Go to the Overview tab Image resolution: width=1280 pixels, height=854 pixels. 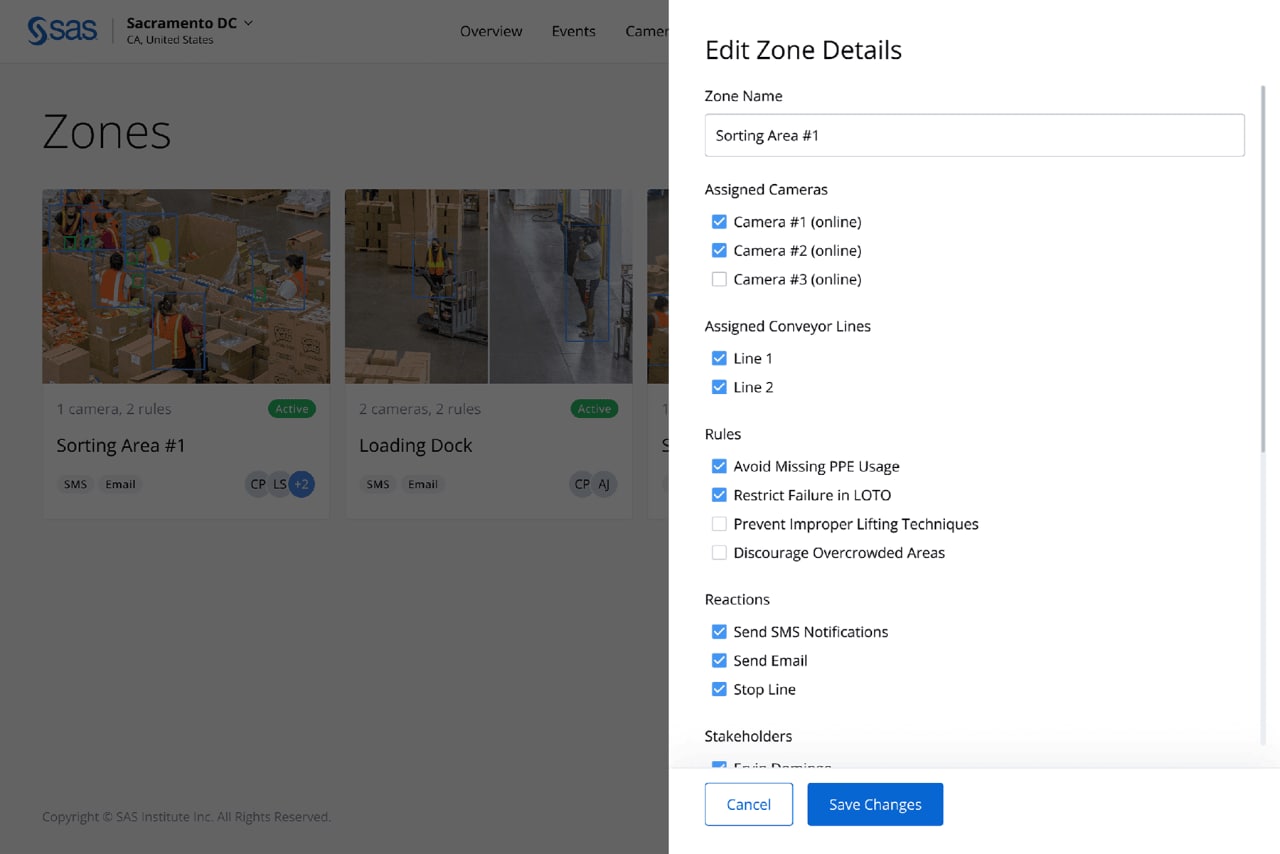click(x=490, y=31)
